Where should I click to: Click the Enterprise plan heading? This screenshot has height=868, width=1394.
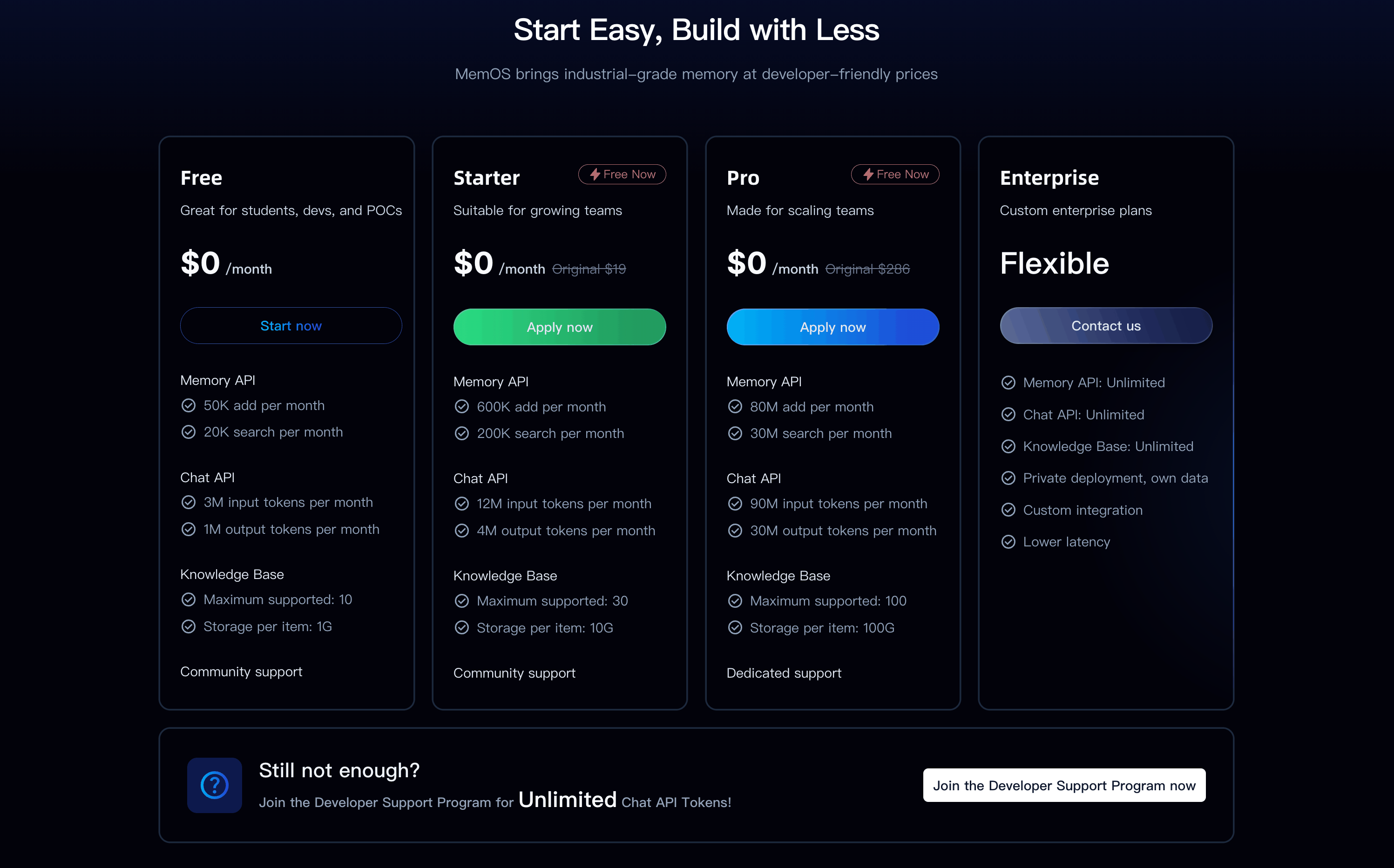click(1049, 178)
